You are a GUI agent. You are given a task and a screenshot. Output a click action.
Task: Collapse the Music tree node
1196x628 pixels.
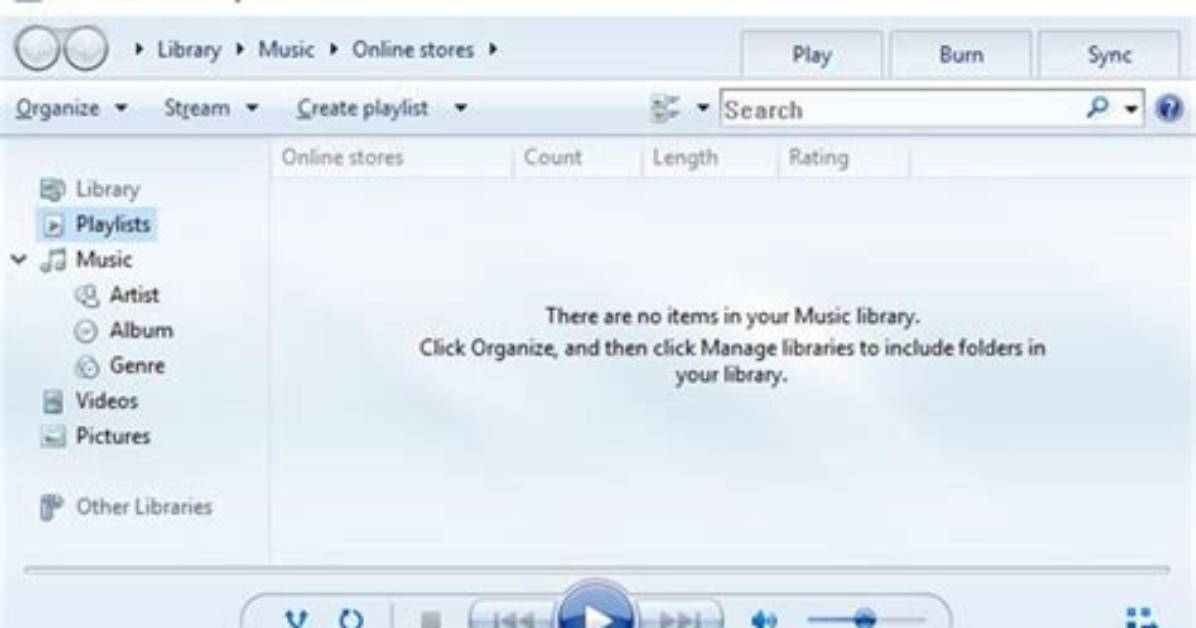click(19, 260)
